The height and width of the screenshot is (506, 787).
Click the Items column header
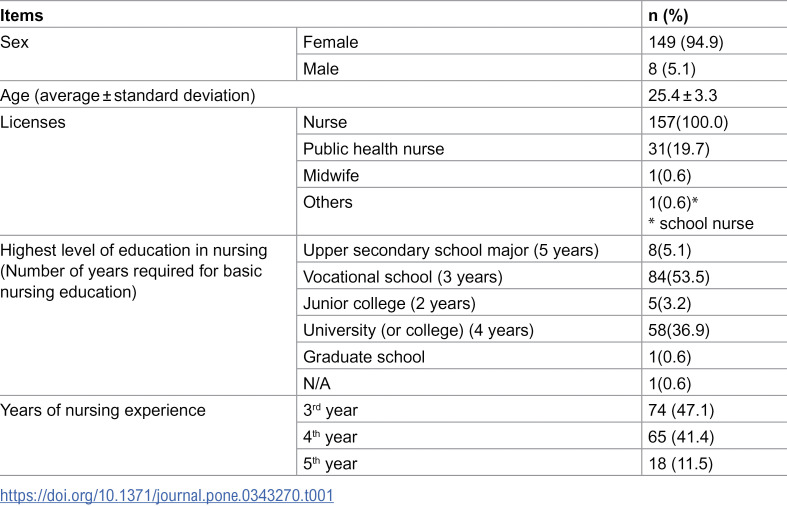[x=22, y=16]
